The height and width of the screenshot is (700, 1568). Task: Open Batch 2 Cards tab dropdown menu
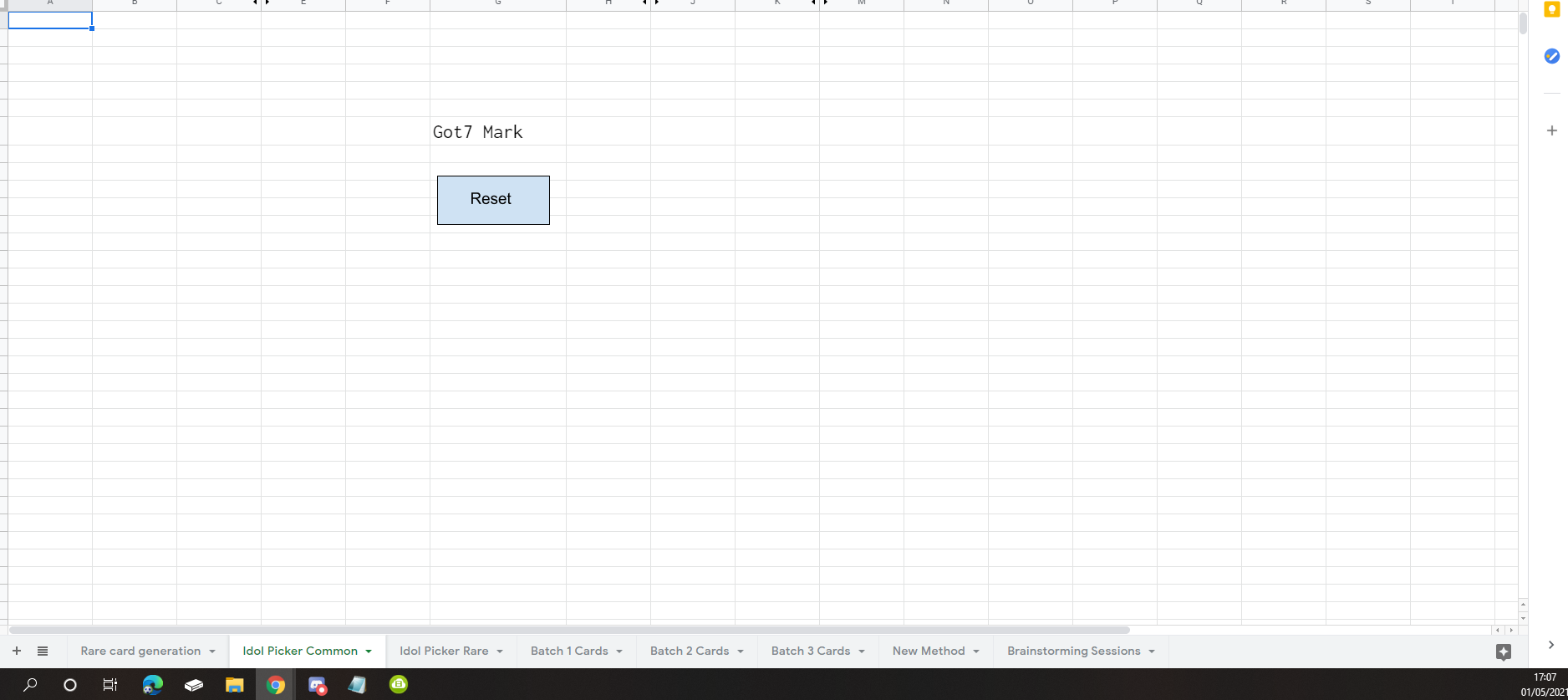point(741,651)
